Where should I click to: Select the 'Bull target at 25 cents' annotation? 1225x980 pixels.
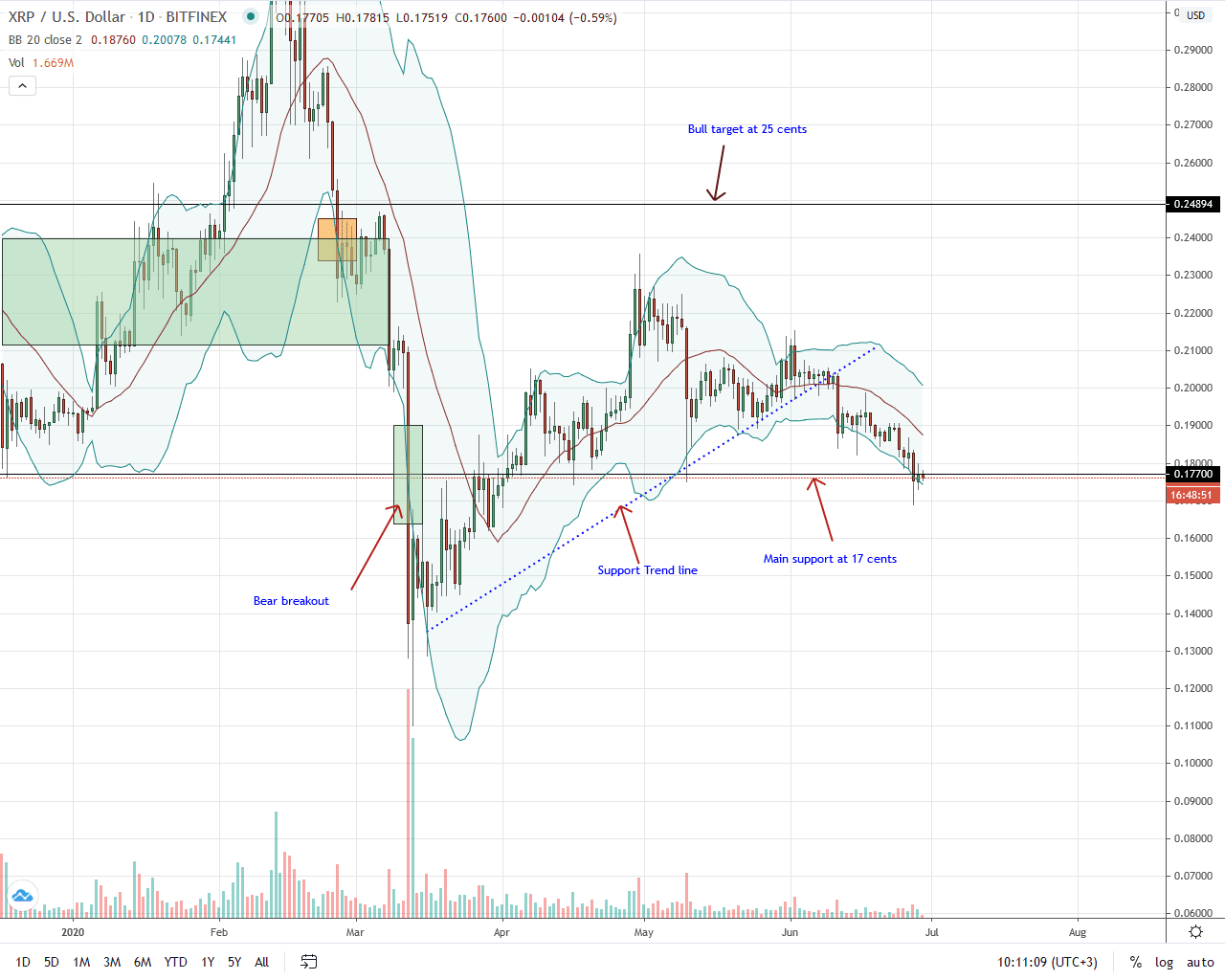[747, 129]
